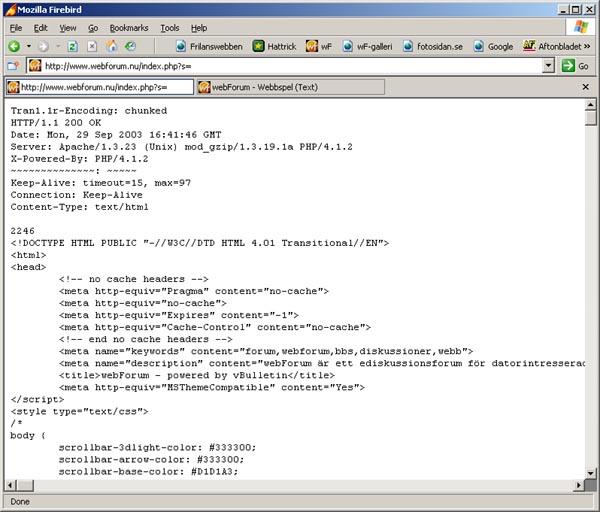
Task: Click the new tab icon beside address bar
Action: [x=13, y=66]
